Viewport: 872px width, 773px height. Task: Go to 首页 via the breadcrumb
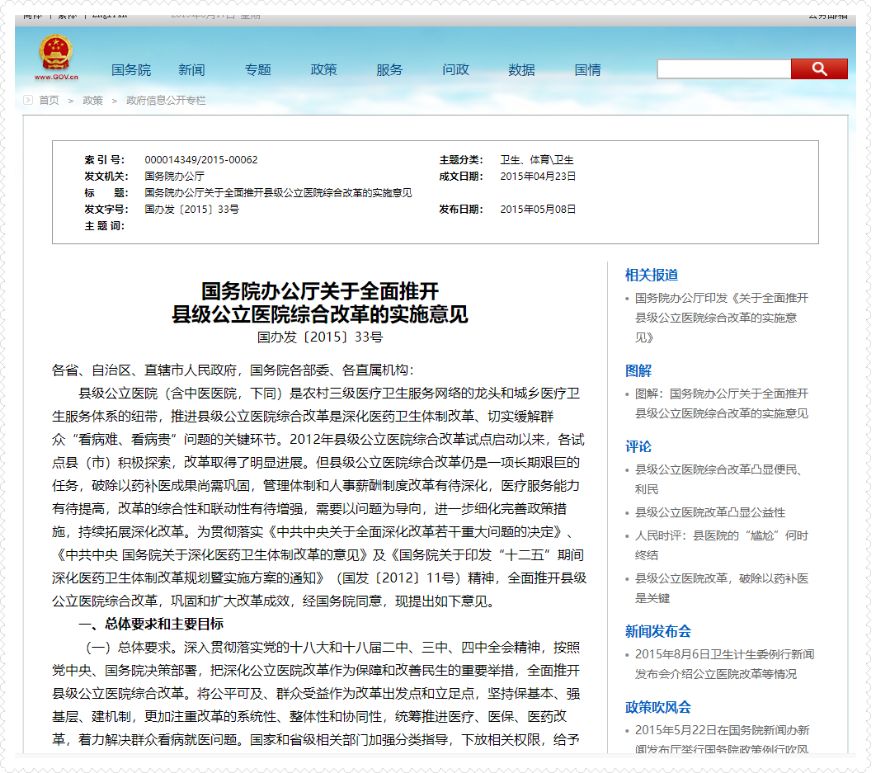tap(49, 100)
